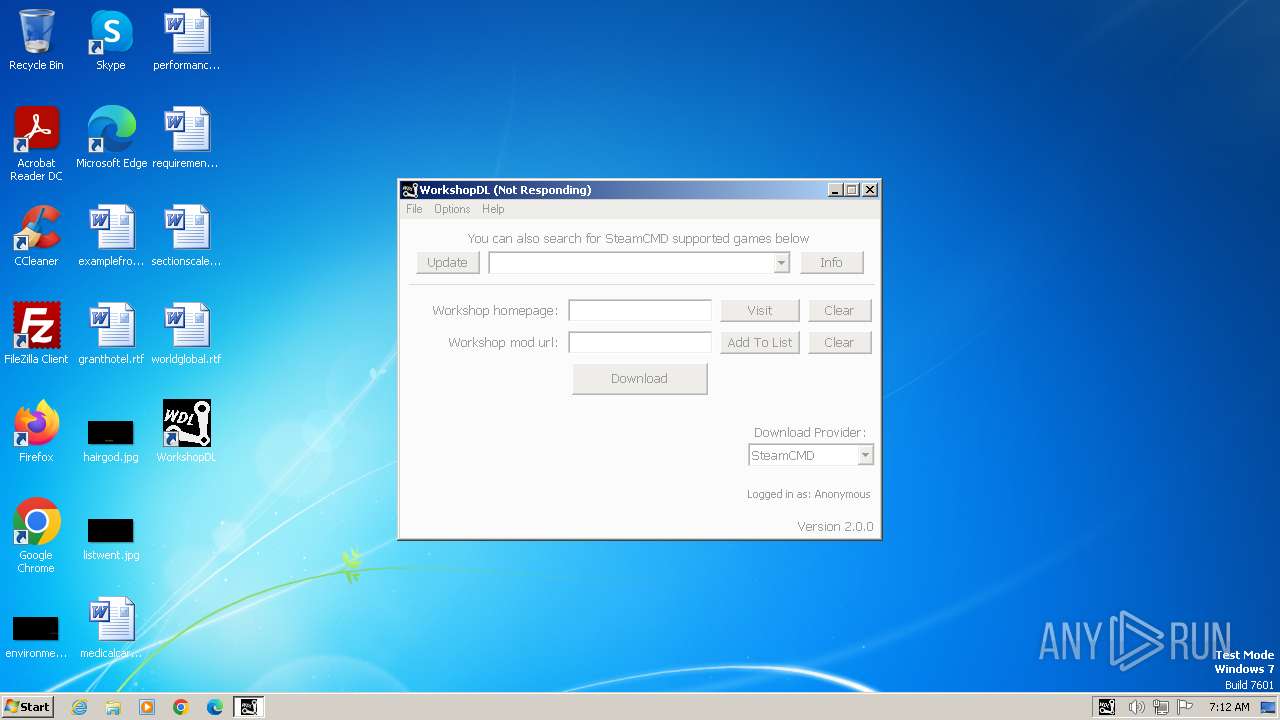Open the Help menu in WorkshopDL
This screenshot has height=720, width=1280.
(x=493, y=209)
